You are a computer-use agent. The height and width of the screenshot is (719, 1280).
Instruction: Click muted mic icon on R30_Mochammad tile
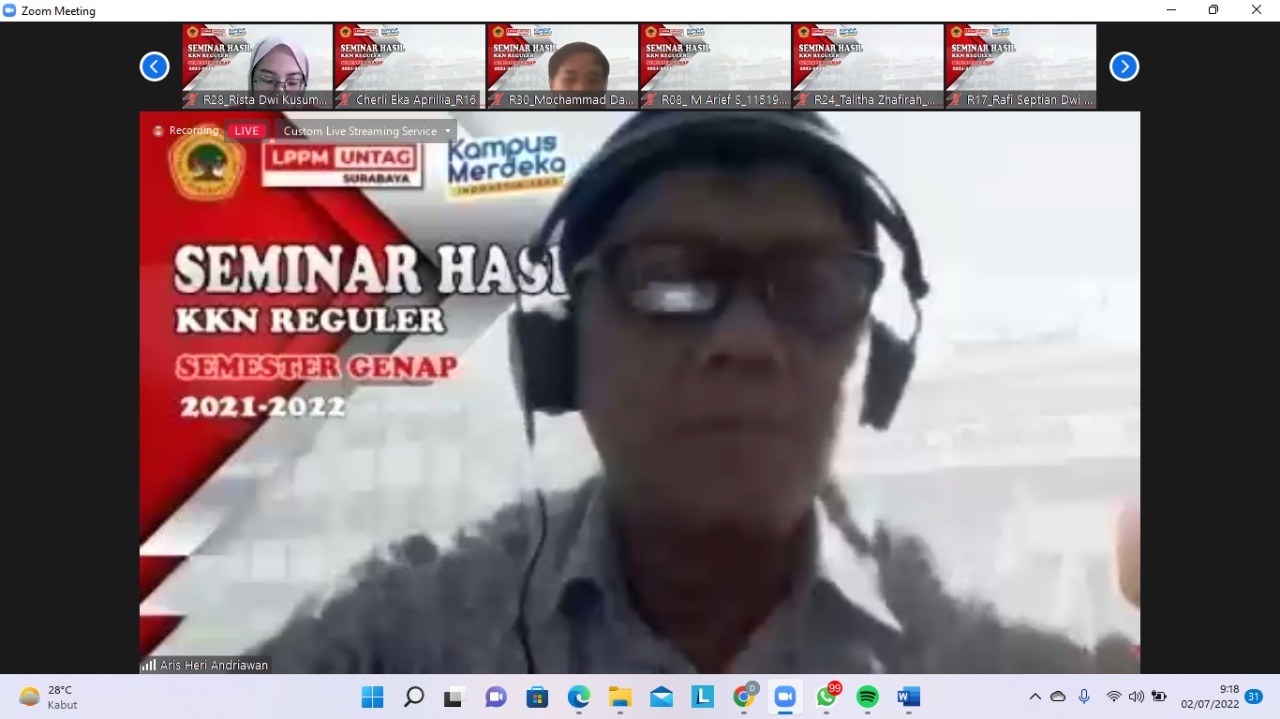[498, 100]
